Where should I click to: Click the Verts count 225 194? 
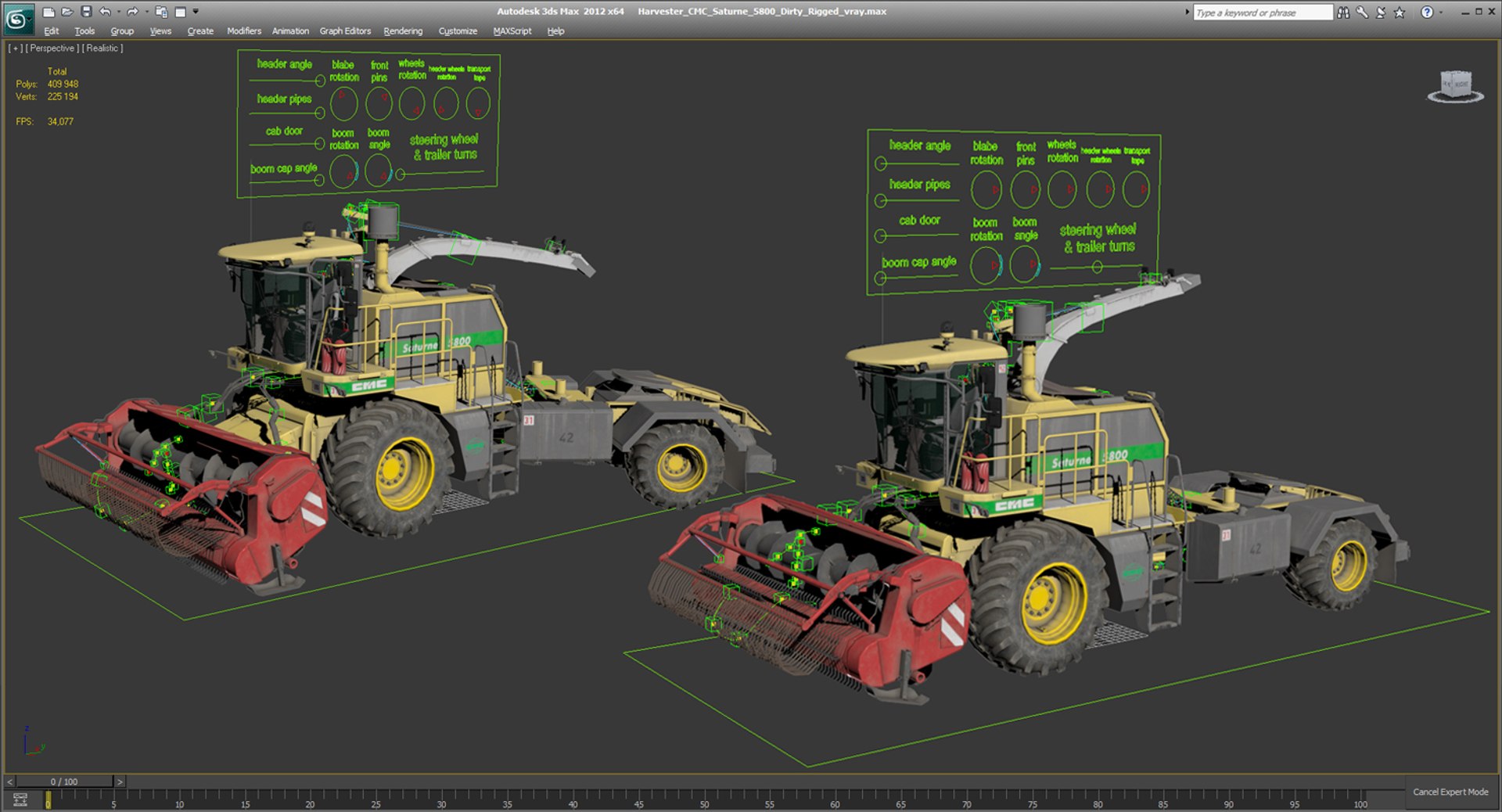point(63,97)
